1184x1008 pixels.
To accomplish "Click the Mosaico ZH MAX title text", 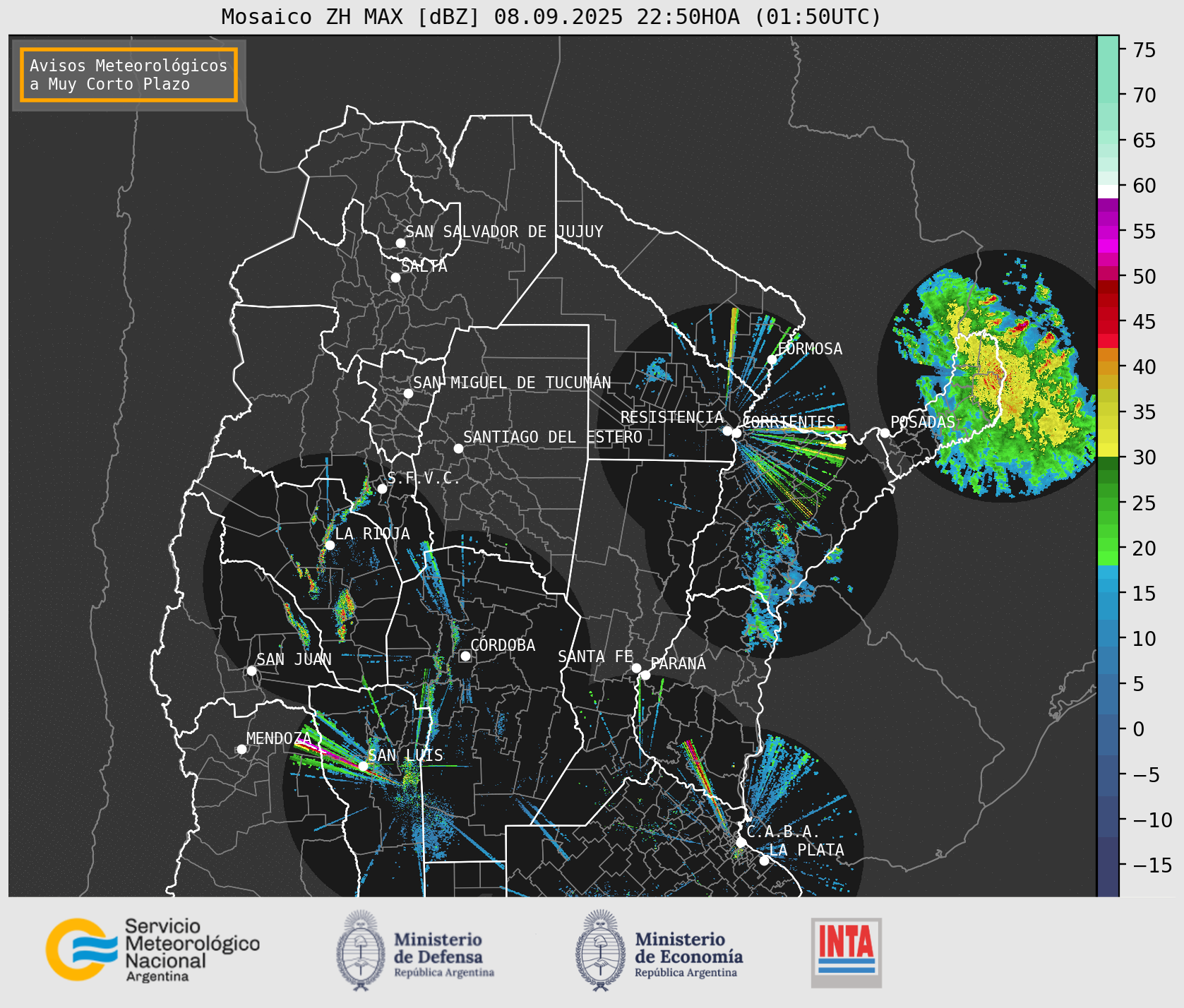I will (x=551, y=16).
